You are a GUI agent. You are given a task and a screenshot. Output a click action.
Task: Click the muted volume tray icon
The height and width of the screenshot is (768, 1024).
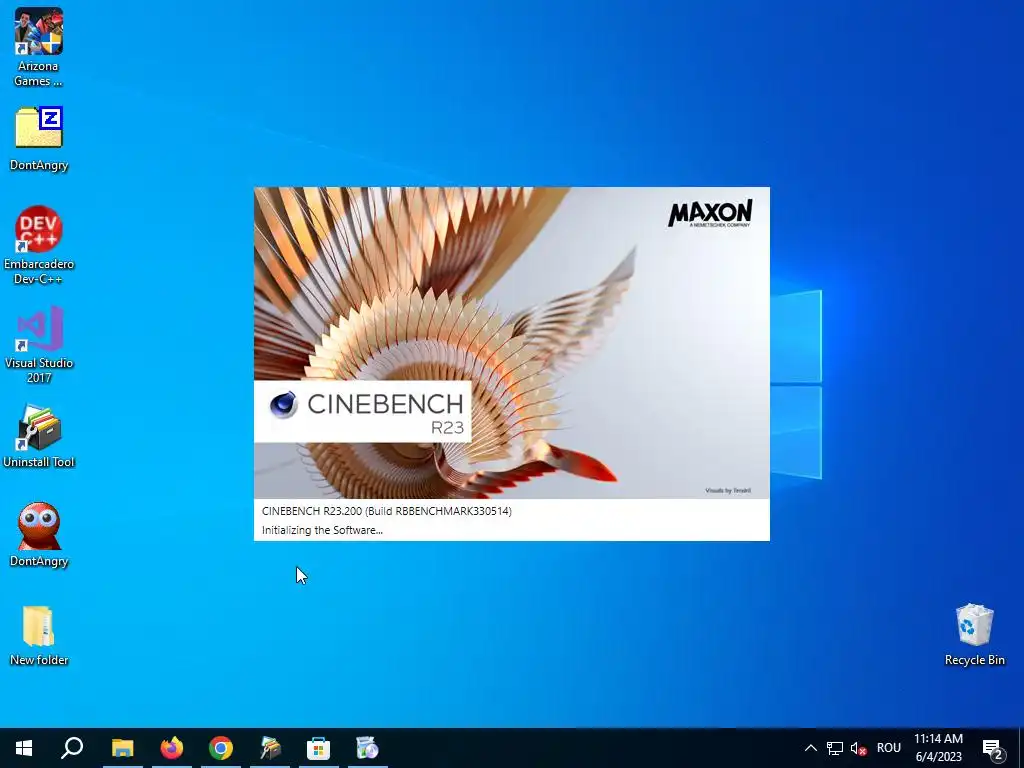pos(858,748)
